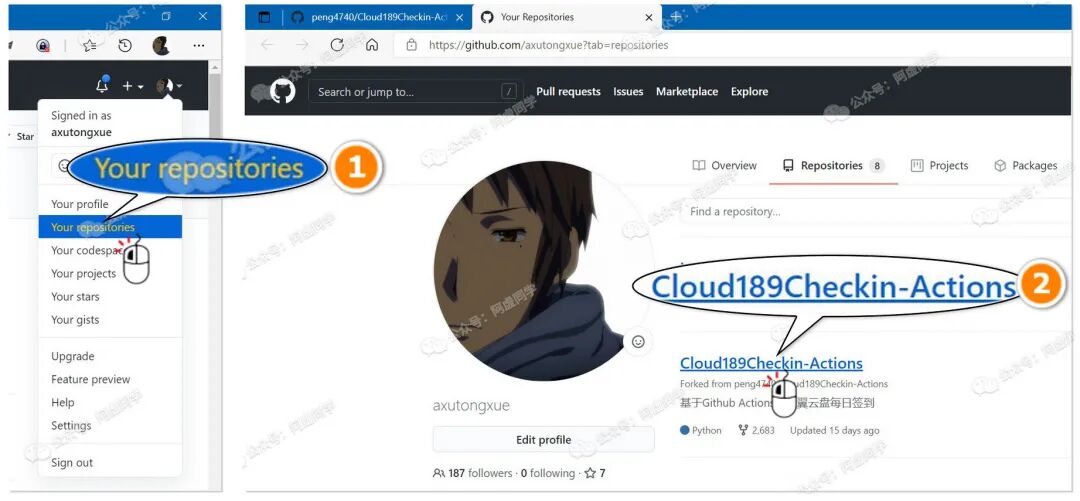Image resolution: width=1080 pixels, height=501 pixels.
Task: Expand the plus create-new dropdown
Action: pyautogui.click(x=132, y=86)
